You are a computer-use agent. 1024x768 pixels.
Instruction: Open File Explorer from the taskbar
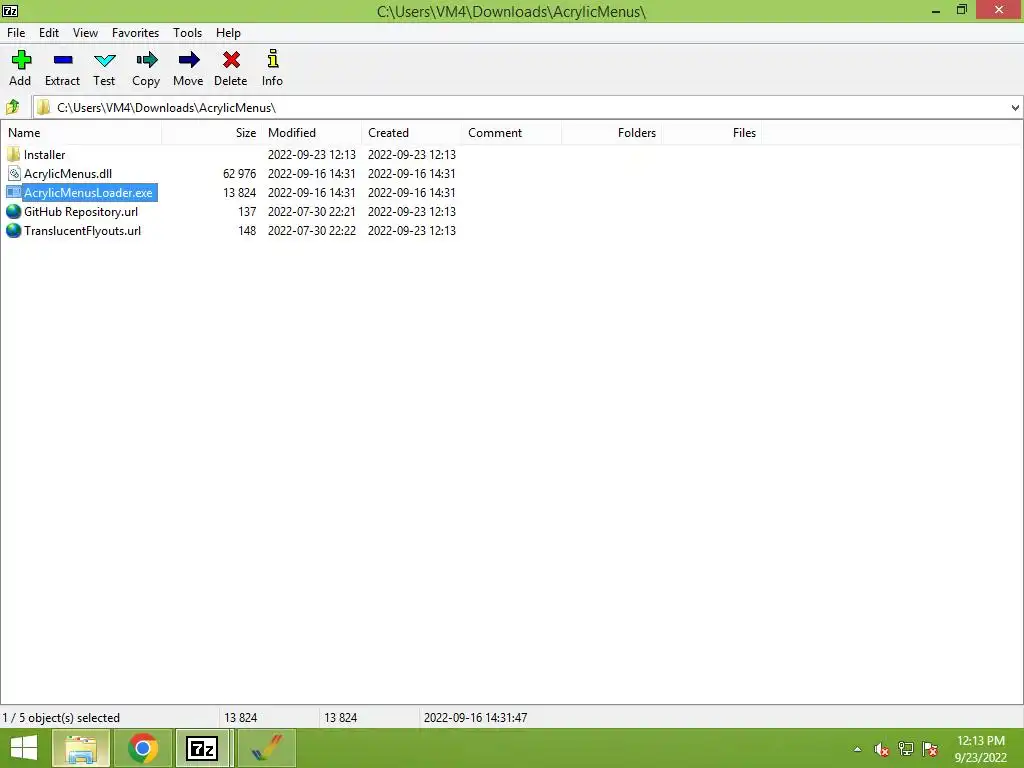pos(80,748)
